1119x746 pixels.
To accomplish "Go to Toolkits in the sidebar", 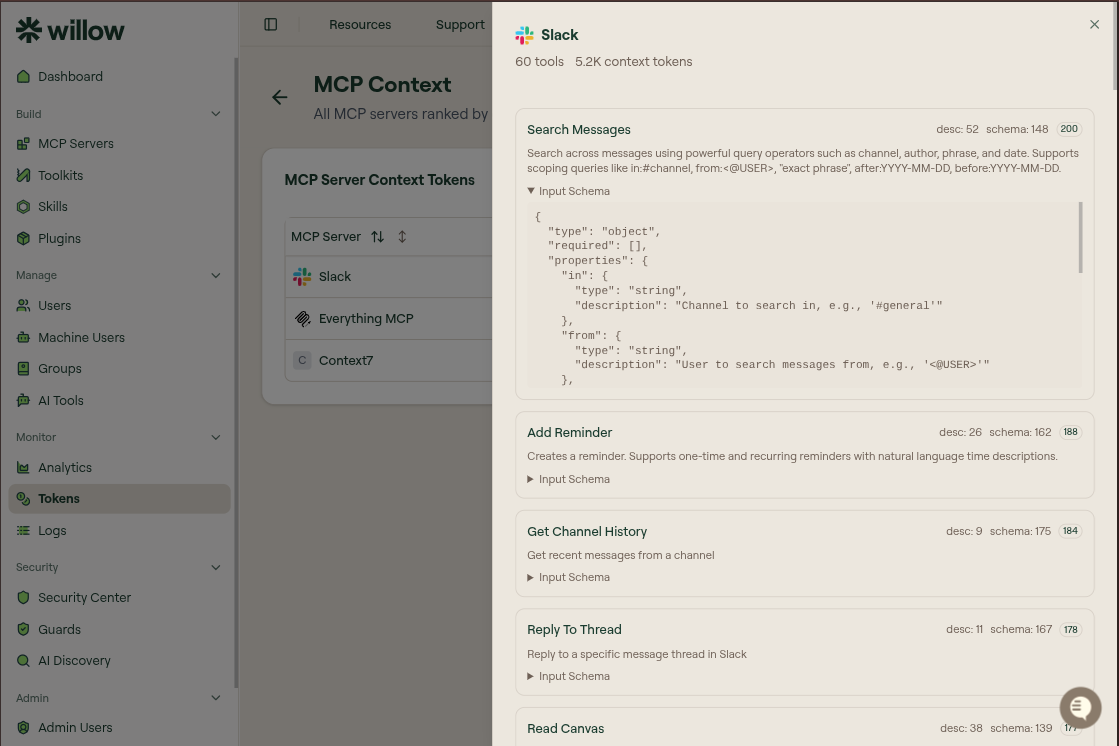I will pos(60,175).
